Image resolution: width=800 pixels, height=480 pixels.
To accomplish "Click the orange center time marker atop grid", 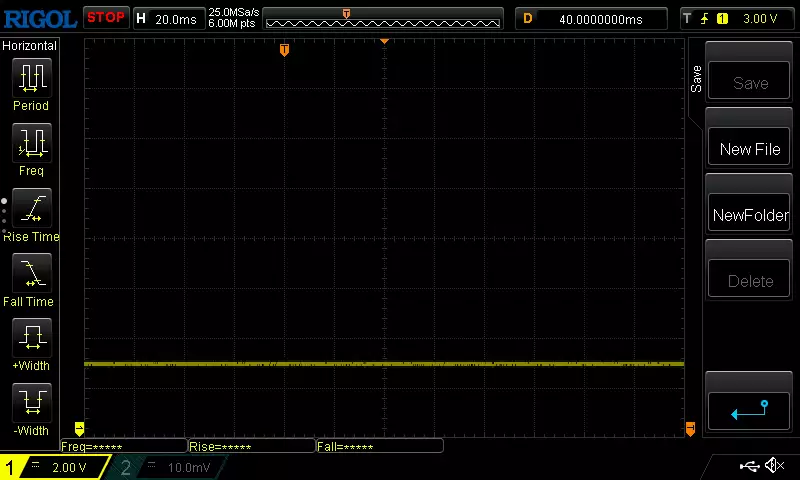I will coord(384,41).
